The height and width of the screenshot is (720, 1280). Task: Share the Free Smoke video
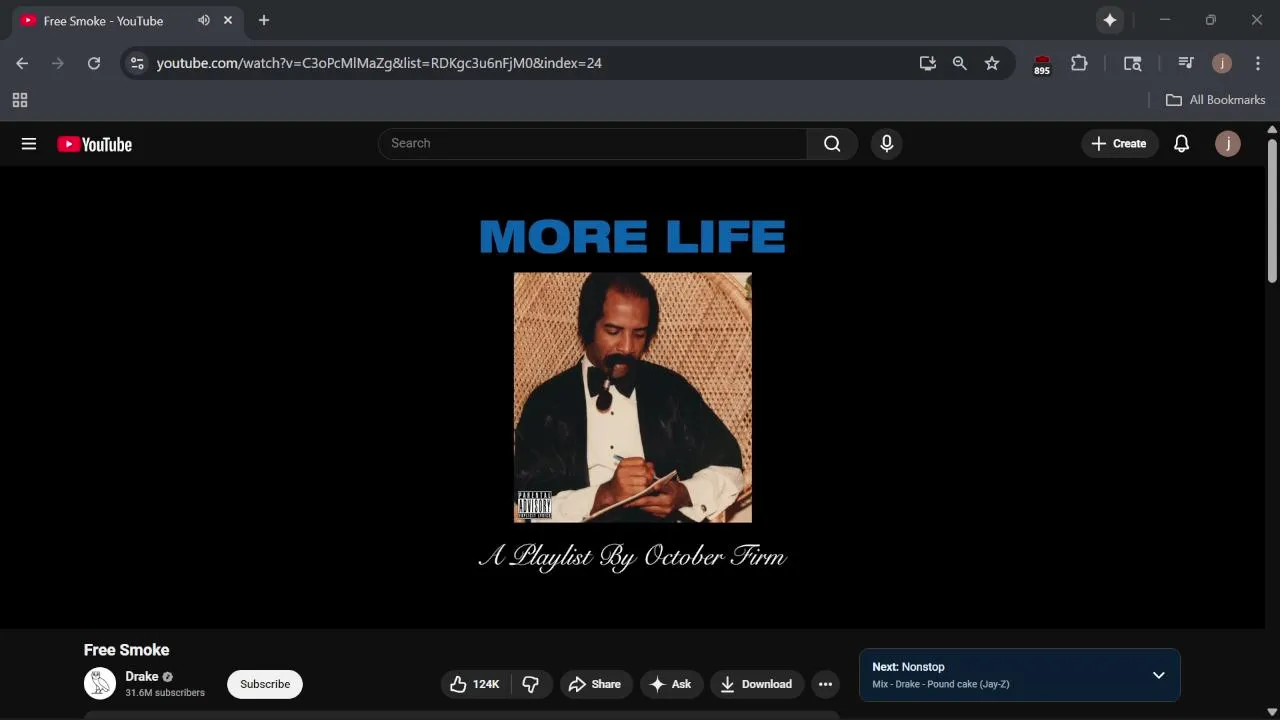[596, 684]
